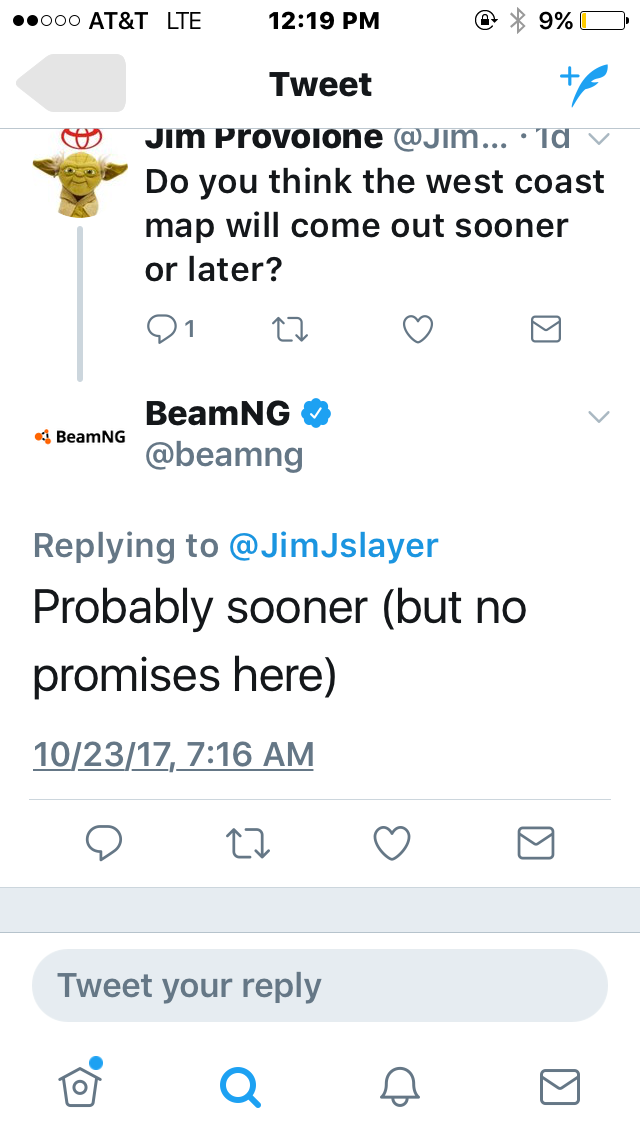
Task: Switch to the Notifications bell tab
Action: click(x=399, y=1085)
